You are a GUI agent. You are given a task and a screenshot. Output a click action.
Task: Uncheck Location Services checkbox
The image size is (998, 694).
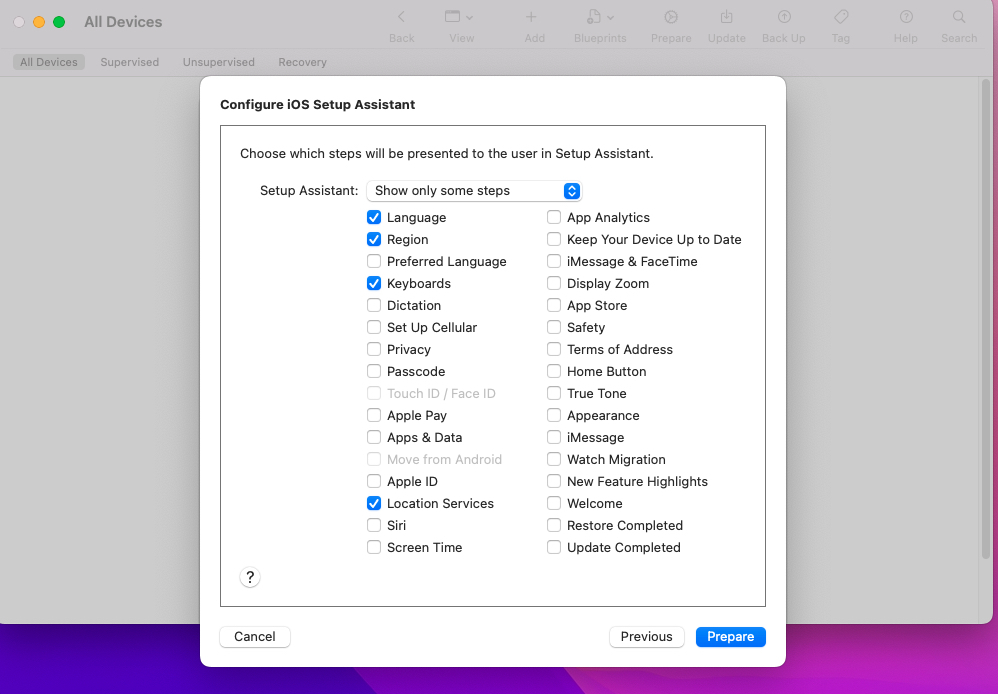pos(374,504)
